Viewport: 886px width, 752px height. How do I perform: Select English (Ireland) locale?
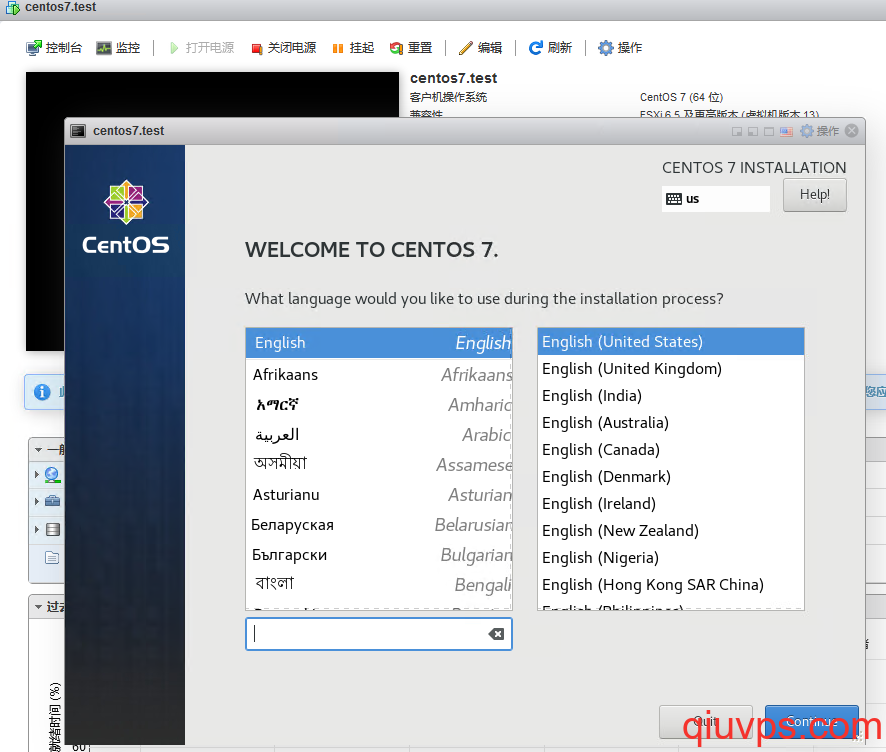click(671, 504)
